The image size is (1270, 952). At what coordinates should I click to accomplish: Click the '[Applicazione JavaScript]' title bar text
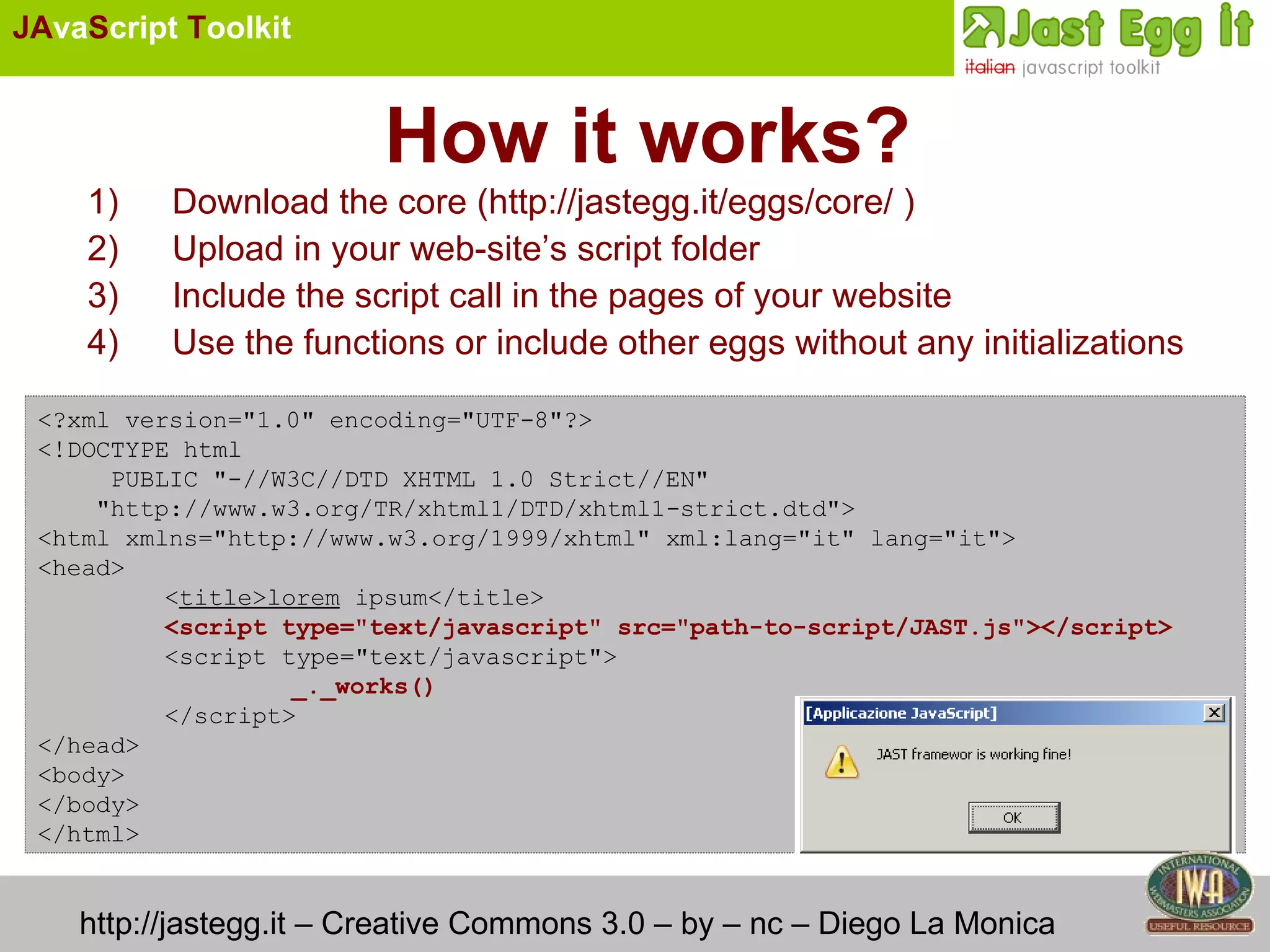coord(901,713)
